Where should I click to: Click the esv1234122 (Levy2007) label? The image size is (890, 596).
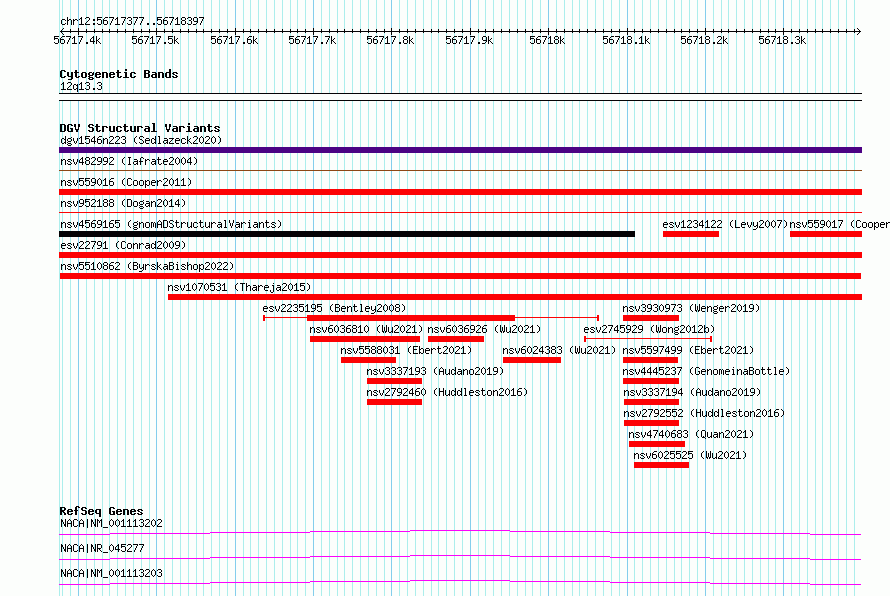pos(725,224)
